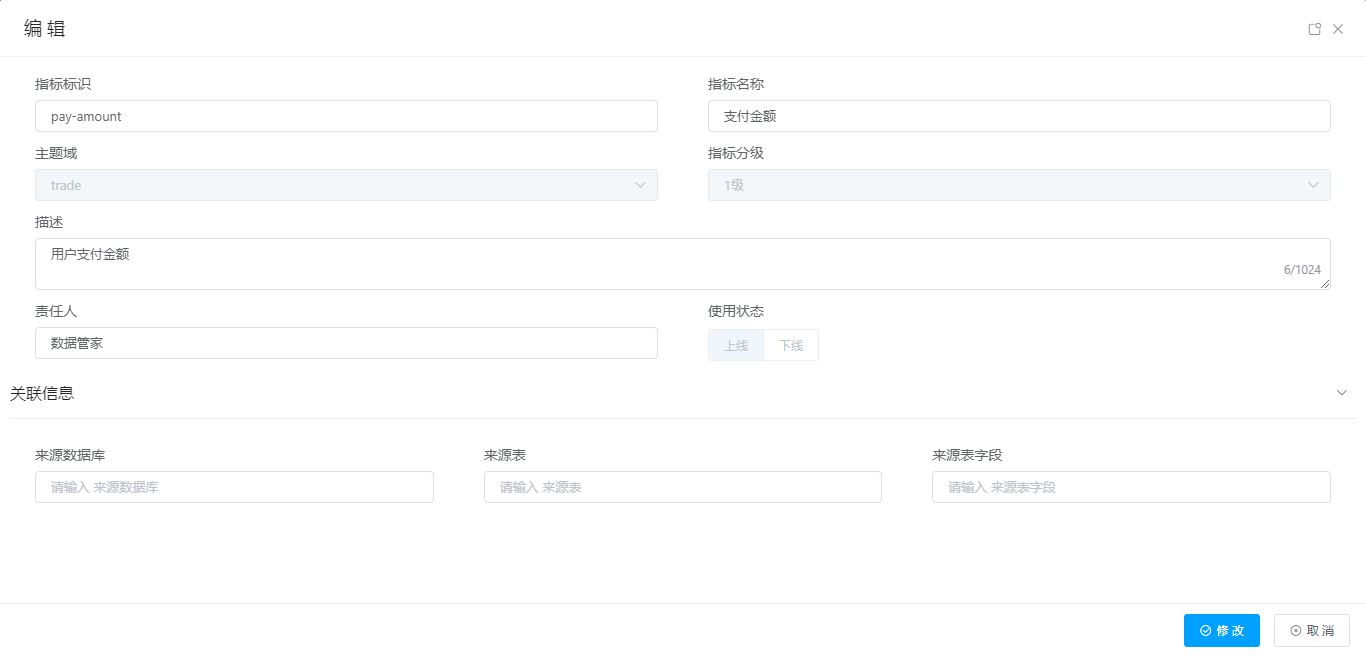Open the 主题域 dropdown showing trade
The height and width of the screenshot is (657, 1366).
pos(346,185)
